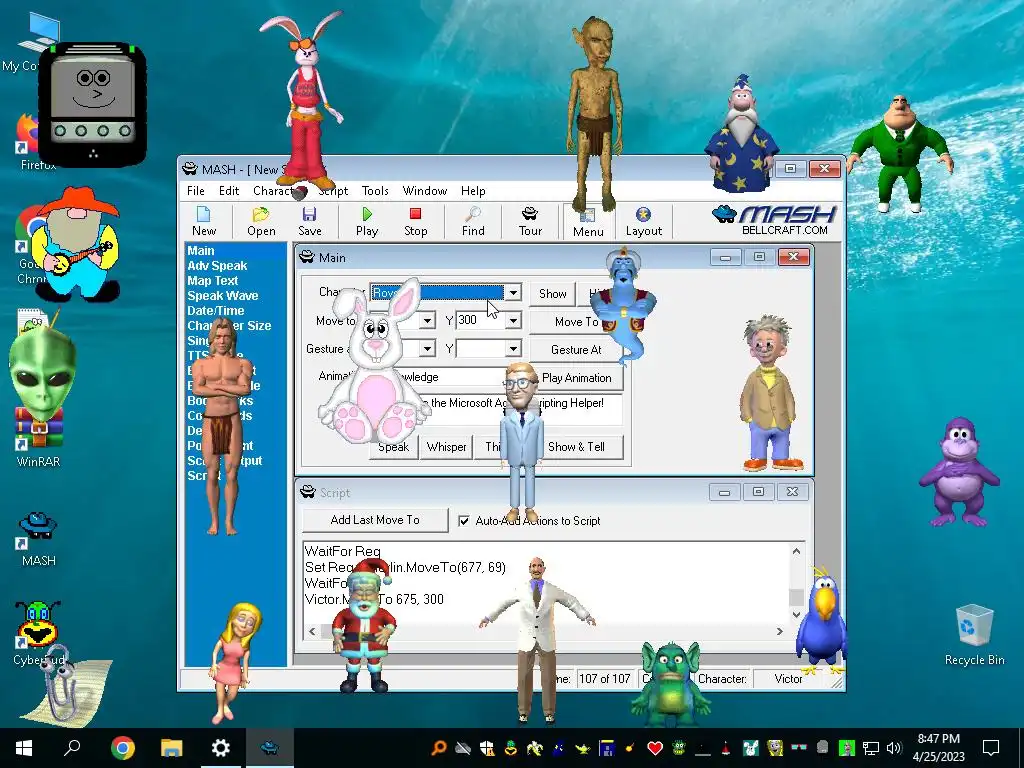Click the Play Animation button
Image resolution: width=1024 pixels, height=768 pixels.
(576, 378)
